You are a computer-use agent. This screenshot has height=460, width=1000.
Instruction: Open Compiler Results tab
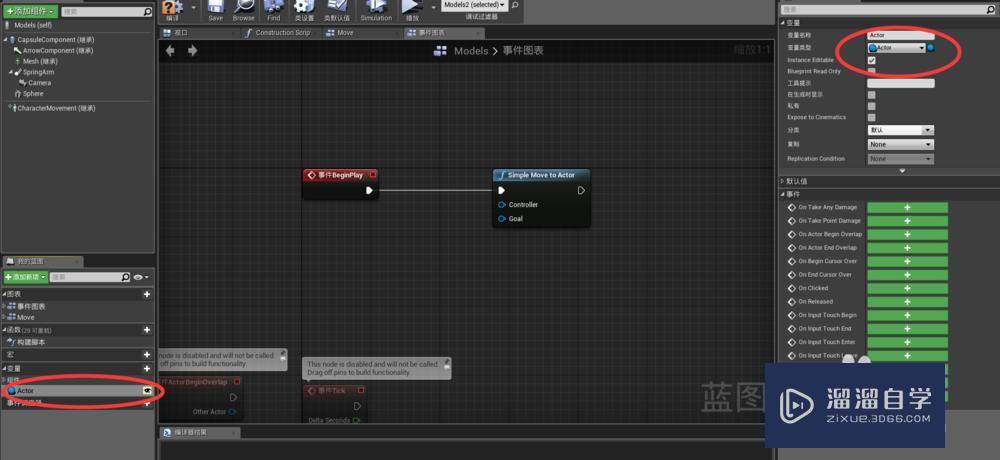pos(200,433)
